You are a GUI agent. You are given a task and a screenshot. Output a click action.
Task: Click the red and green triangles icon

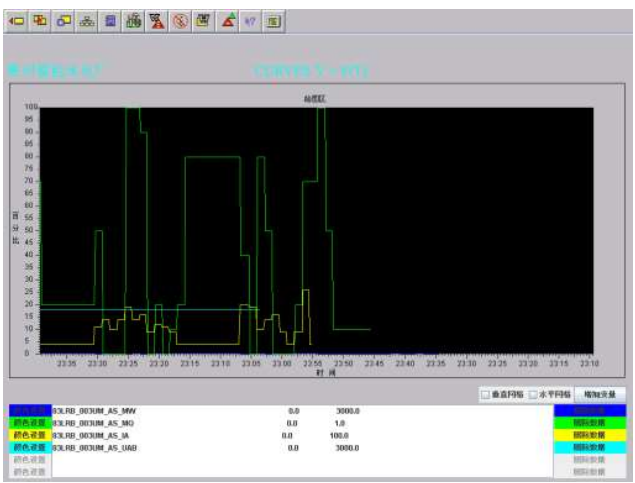228,21
